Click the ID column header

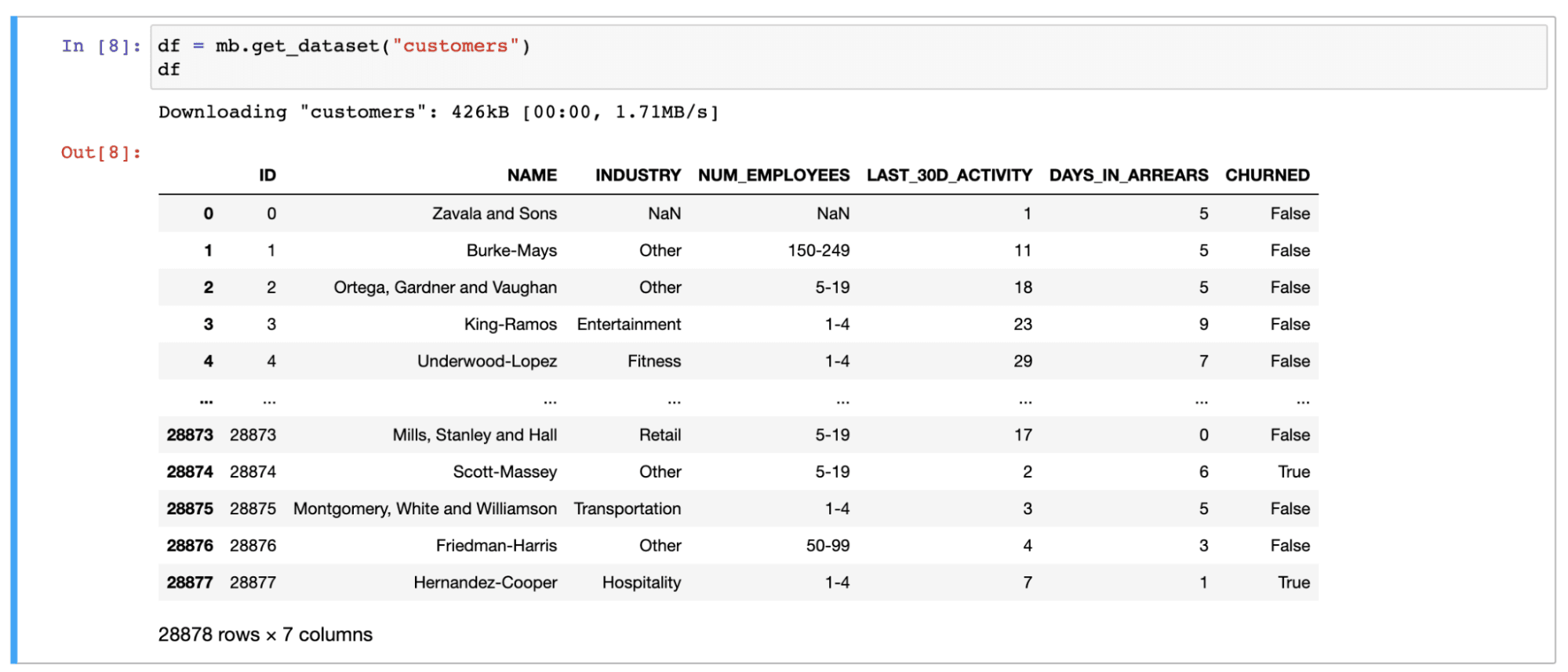click(x=267, y=176)
